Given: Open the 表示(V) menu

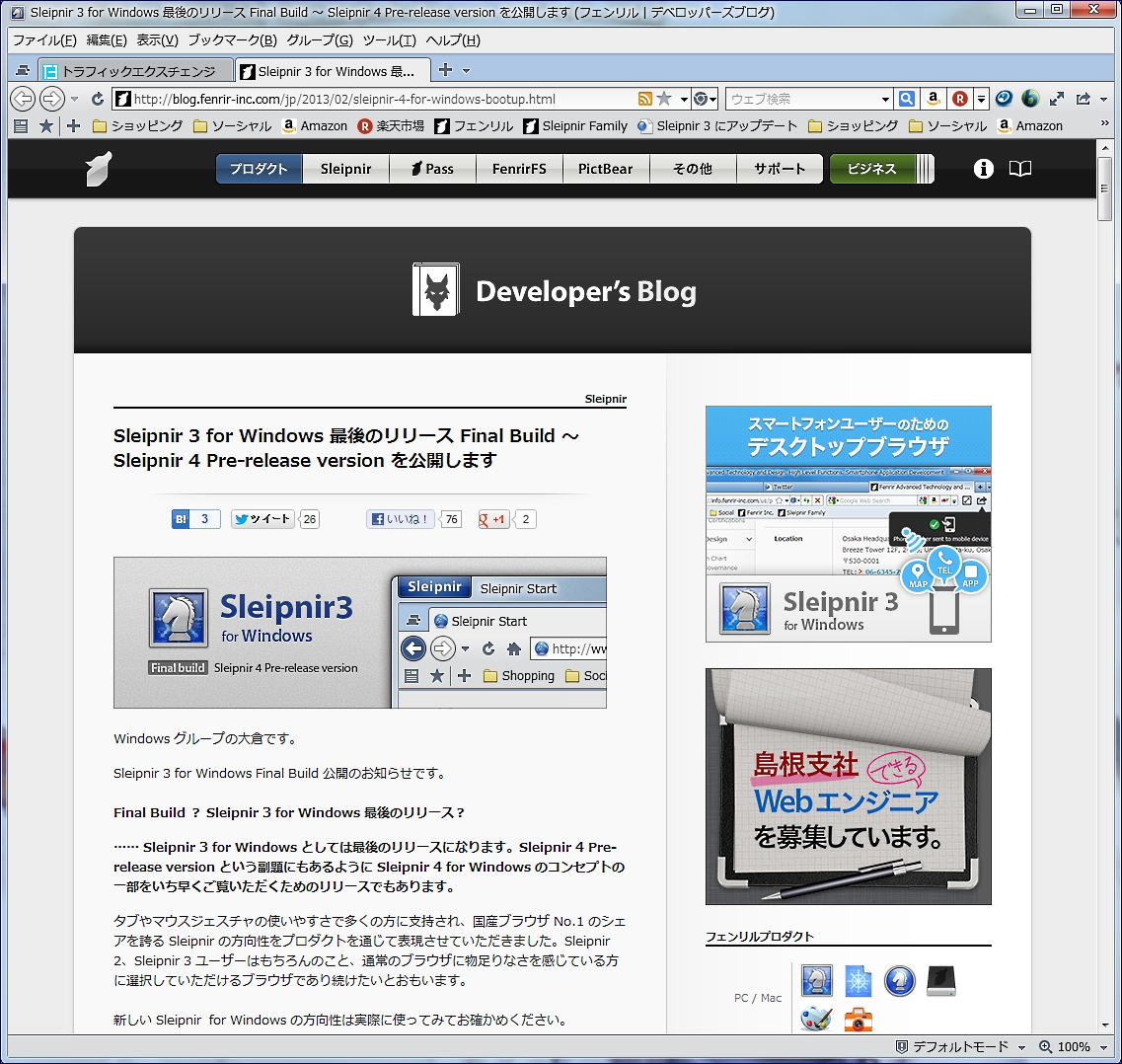Looking at the screenshot, I should pyautogui.click(x=158, y=40).
